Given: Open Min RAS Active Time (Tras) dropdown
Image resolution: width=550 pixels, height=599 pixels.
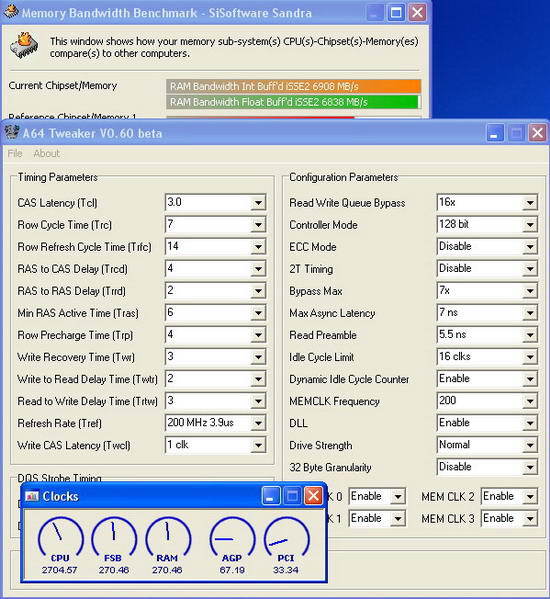Looking at the screenshot, I should [258, 313].
